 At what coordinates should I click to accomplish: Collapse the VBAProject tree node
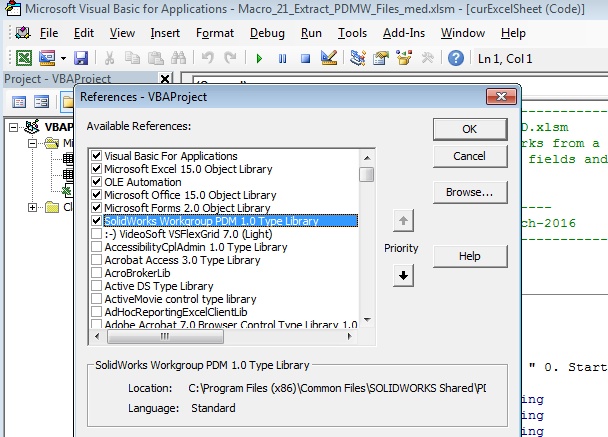pos(14,127)
